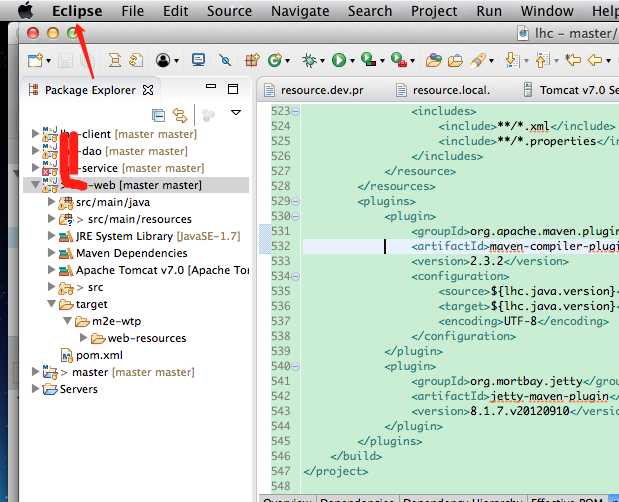Collapse the configuration fold at line 534
The width and height of the screenshot is (619, 502).
click(x=295, y=276)
